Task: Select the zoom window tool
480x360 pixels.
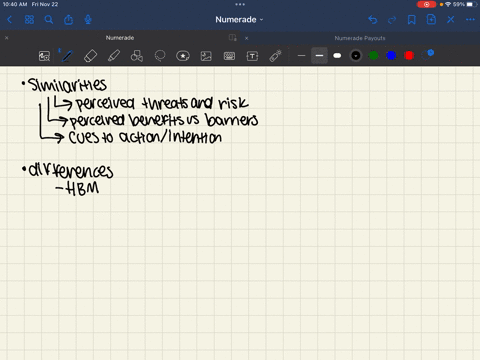Action: coord(44,56)
